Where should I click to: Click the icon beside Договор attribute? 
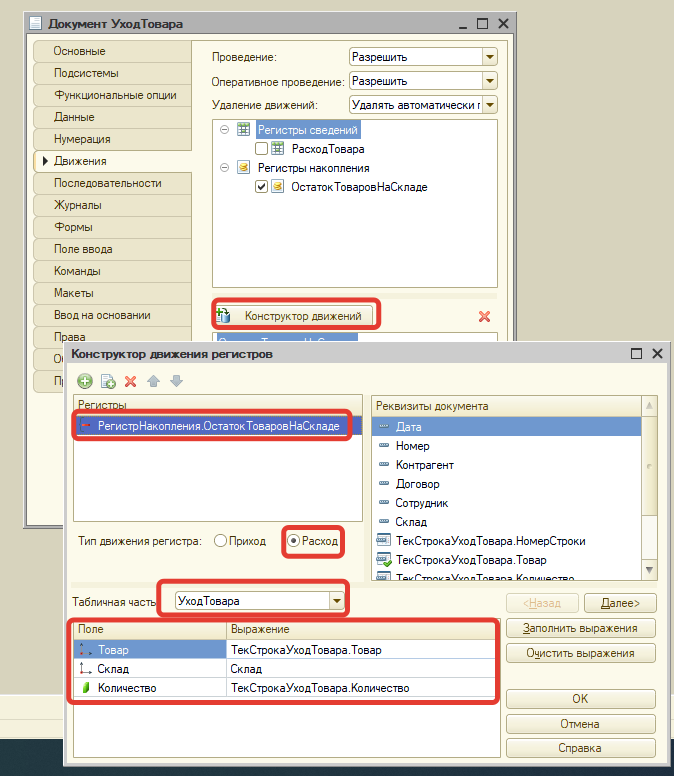point(384,483)
